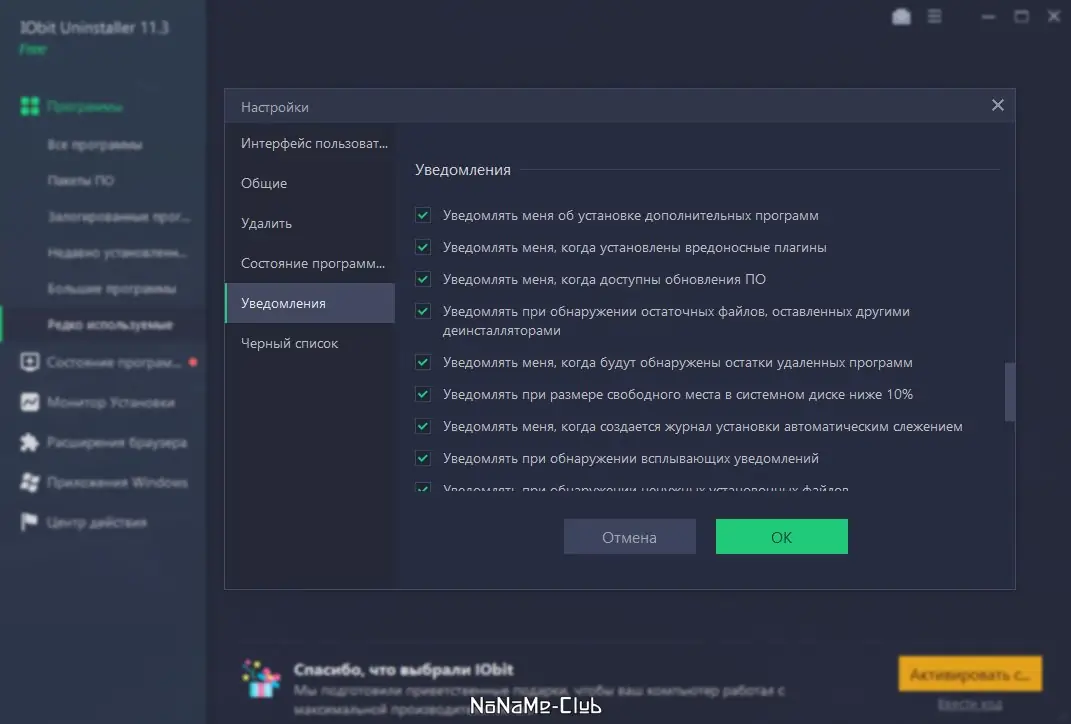Click the Ввести код link under the yellow activate button
Screen dimensions: 1071x724
970,704
